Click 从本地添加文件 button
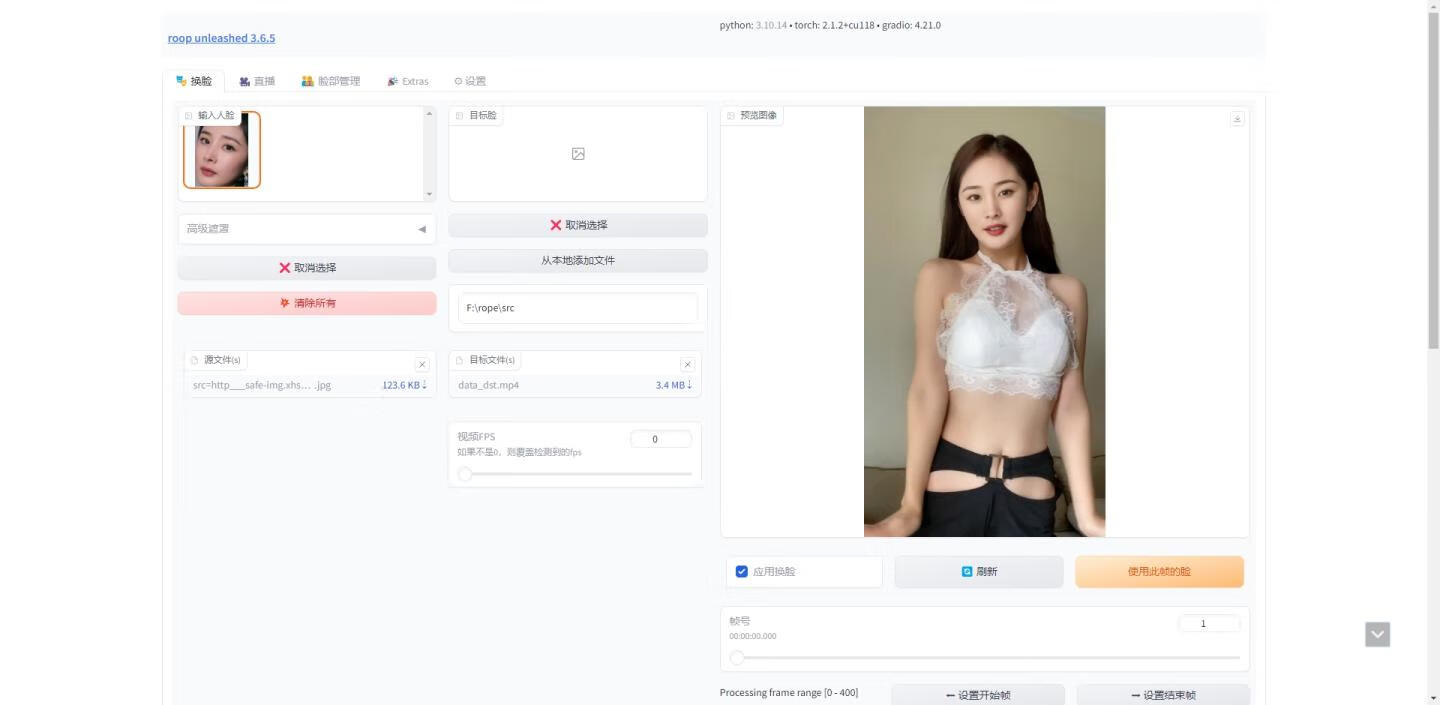This screenshot has width=1440, height=705. click(x=578, y=261)
